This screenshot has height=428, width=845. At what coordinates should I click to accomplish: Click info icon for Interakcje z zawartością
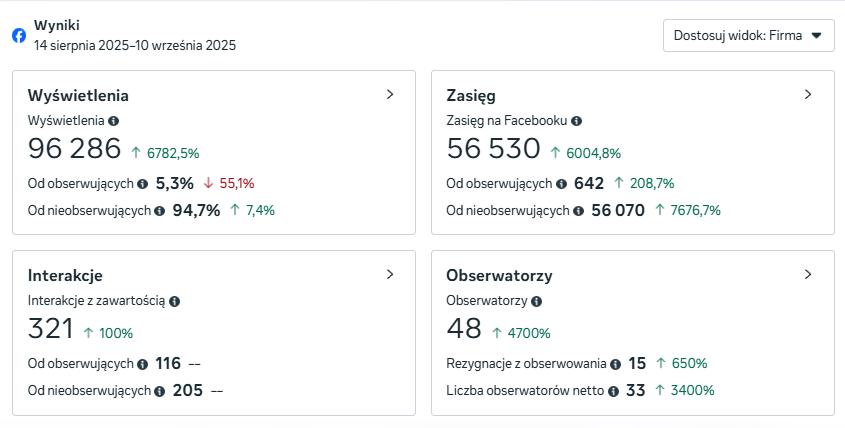click(x=175, y=301)
